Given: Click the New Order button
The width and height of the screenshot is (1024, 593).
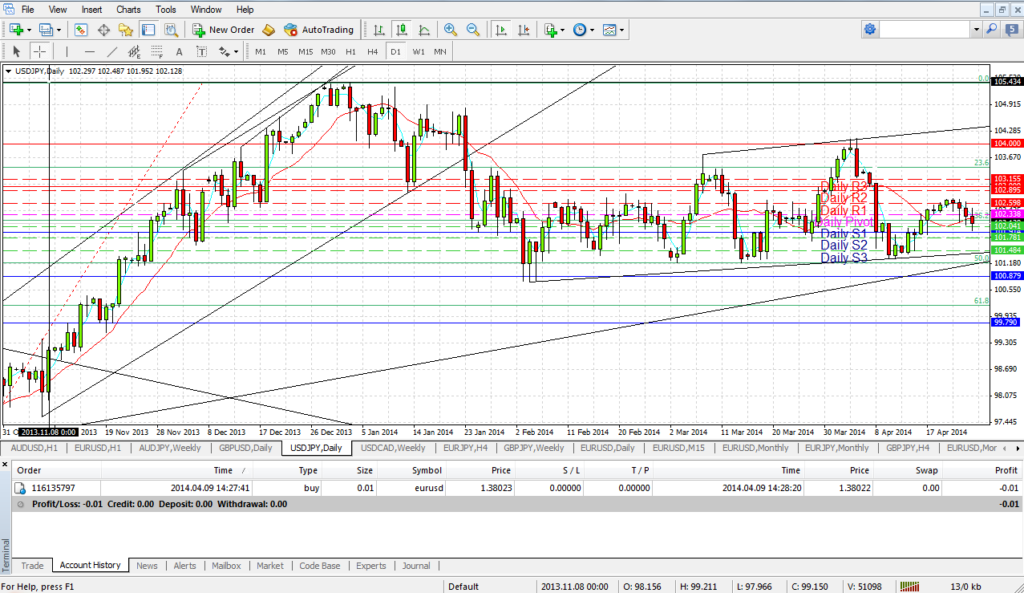Looking at the screenshot, I should pyautogui.click(x=223, y=29).
